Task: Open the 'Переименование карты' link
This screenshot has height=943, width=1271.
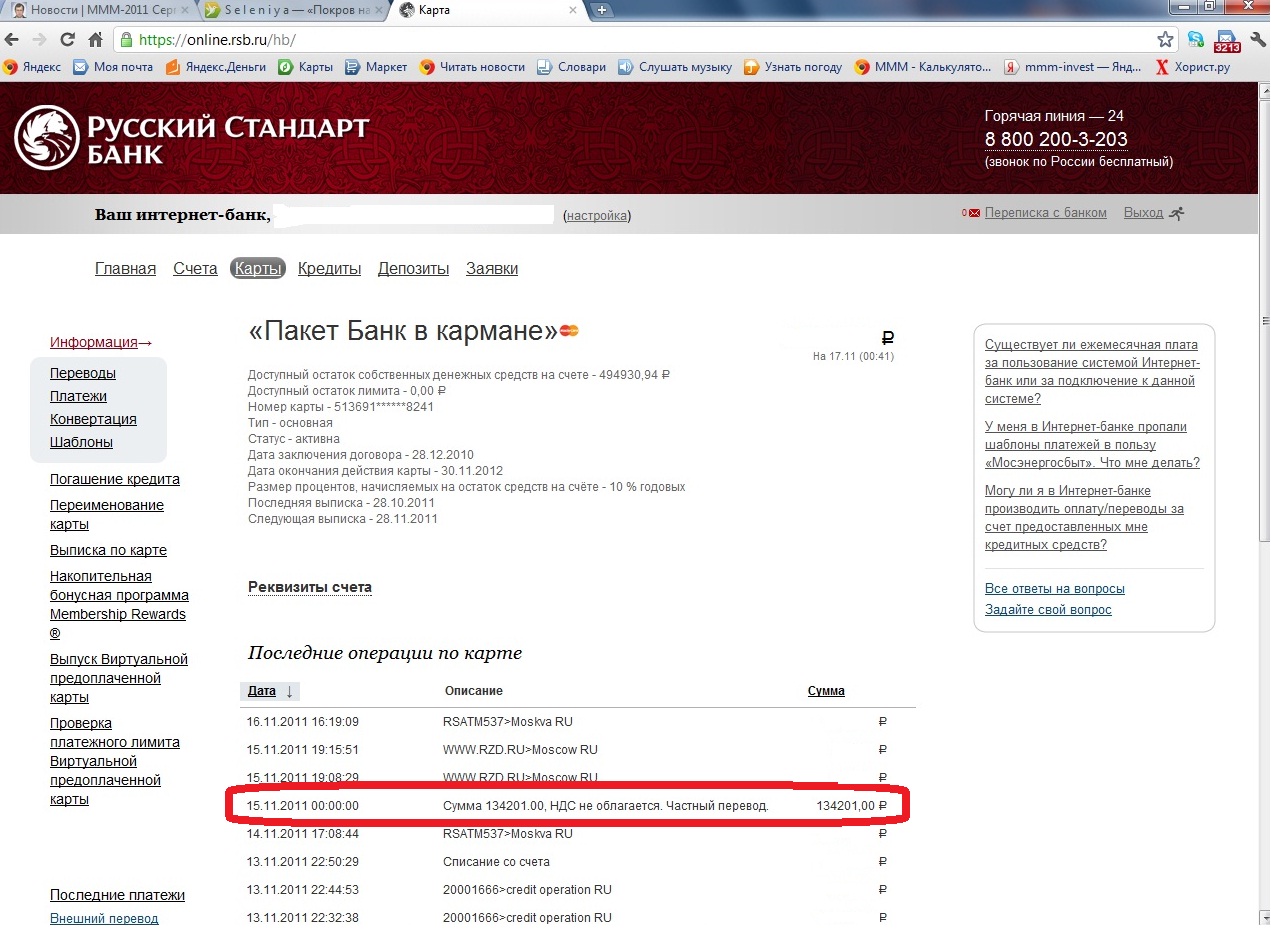Action: coord(107,515)
